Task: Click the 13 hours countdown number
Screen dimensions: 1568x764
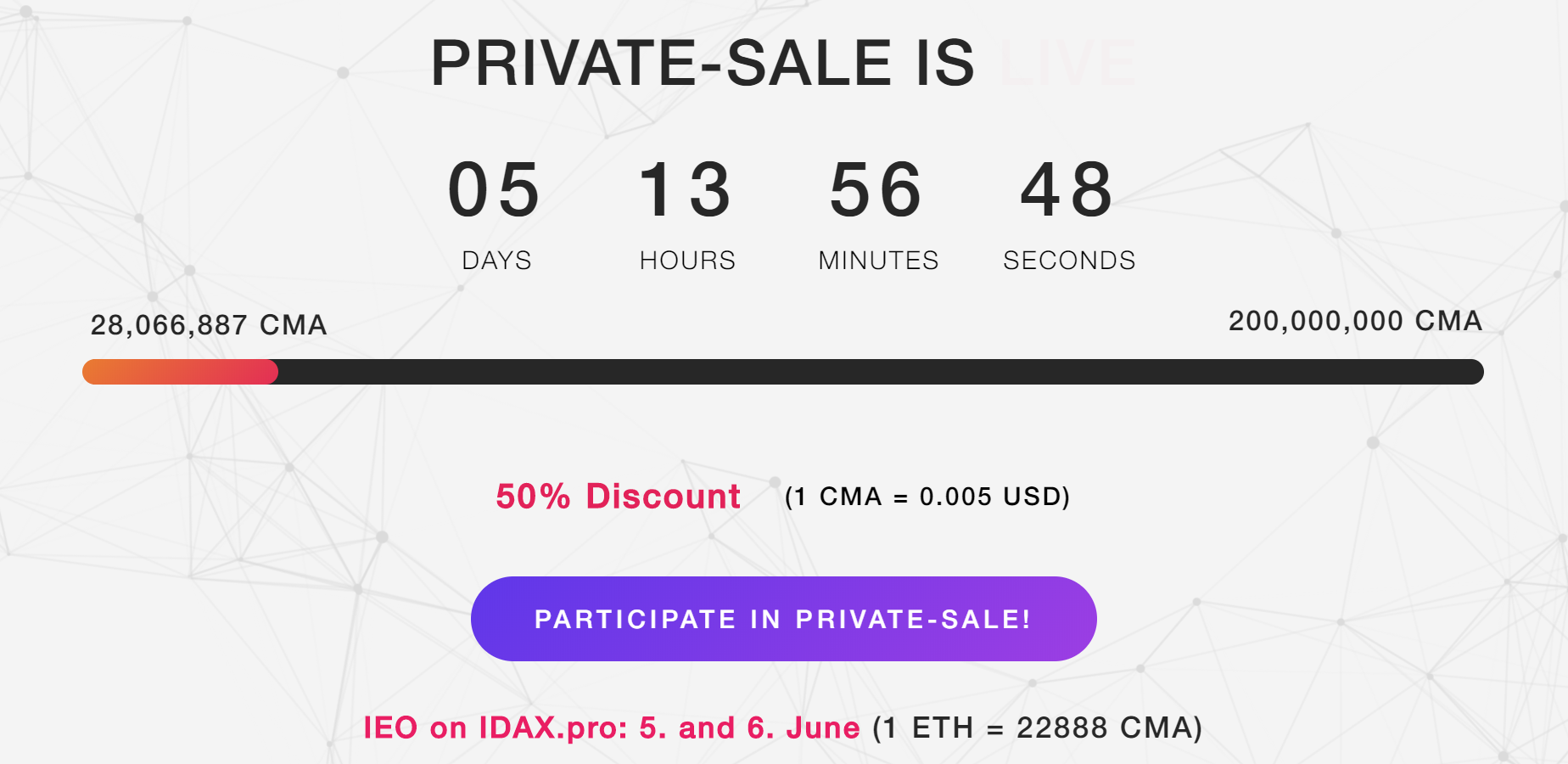Action: pyautogui.click(x=686, y=189)
